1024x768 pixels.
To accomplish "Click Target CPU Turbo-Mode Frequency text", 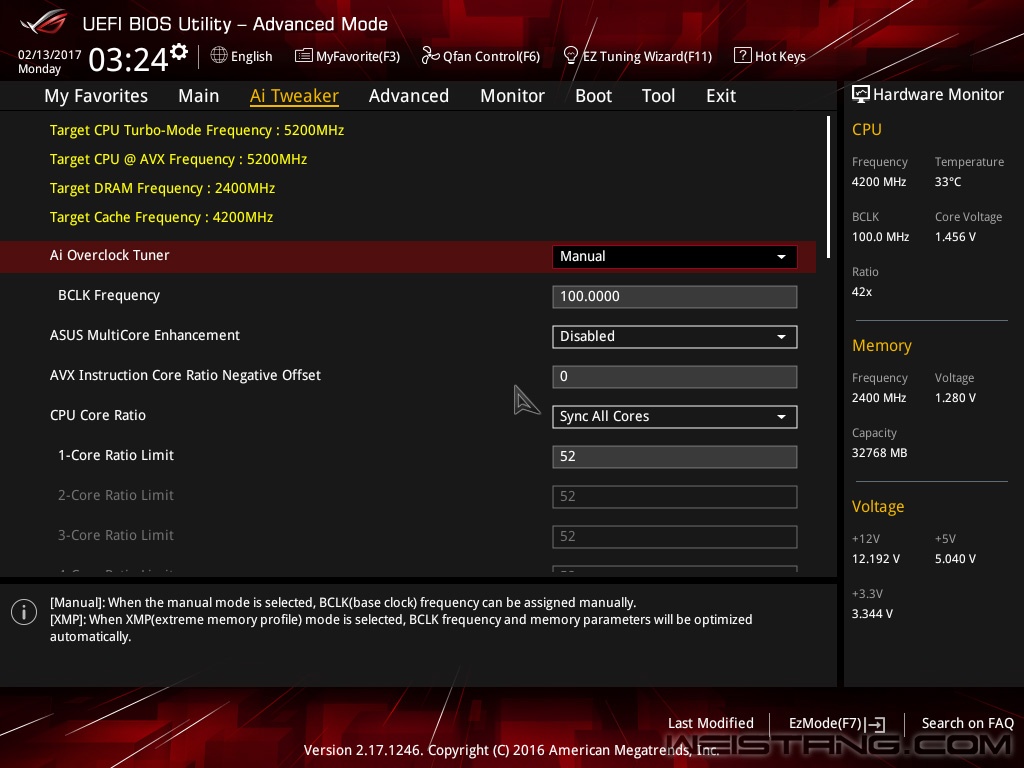I will click(x=197, y=131).
